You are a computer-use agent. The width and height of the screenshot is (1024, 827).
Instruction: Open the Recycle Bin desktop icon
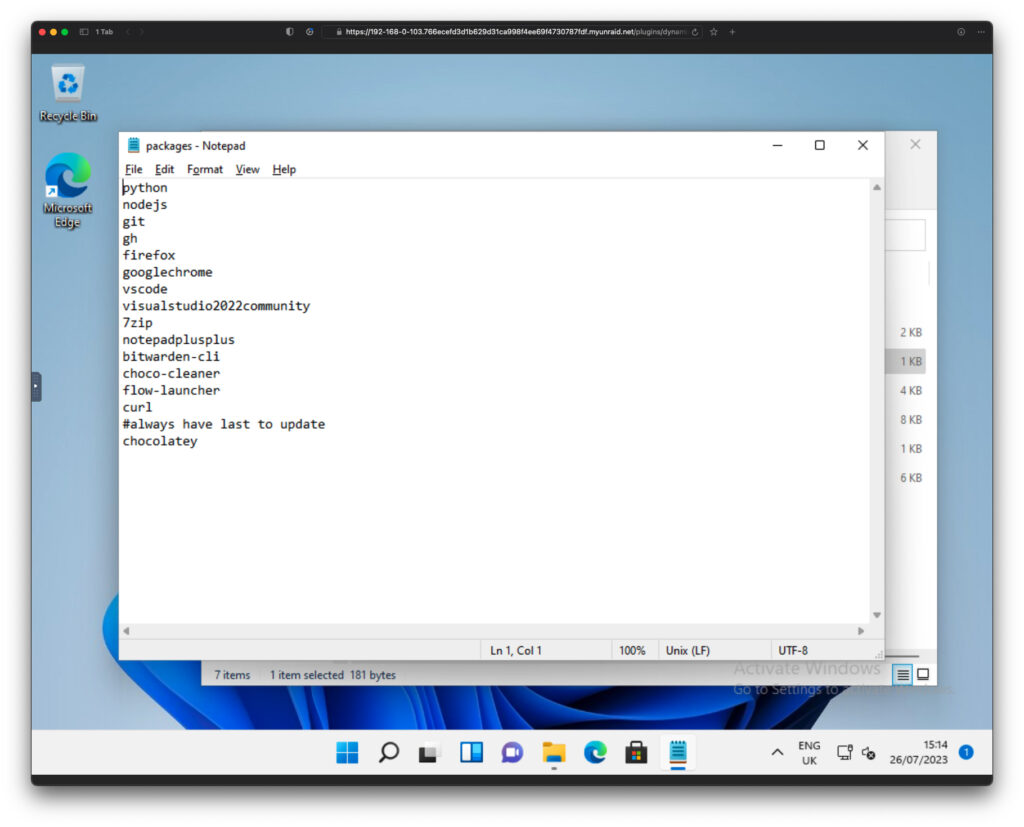(x=68, y=93)
